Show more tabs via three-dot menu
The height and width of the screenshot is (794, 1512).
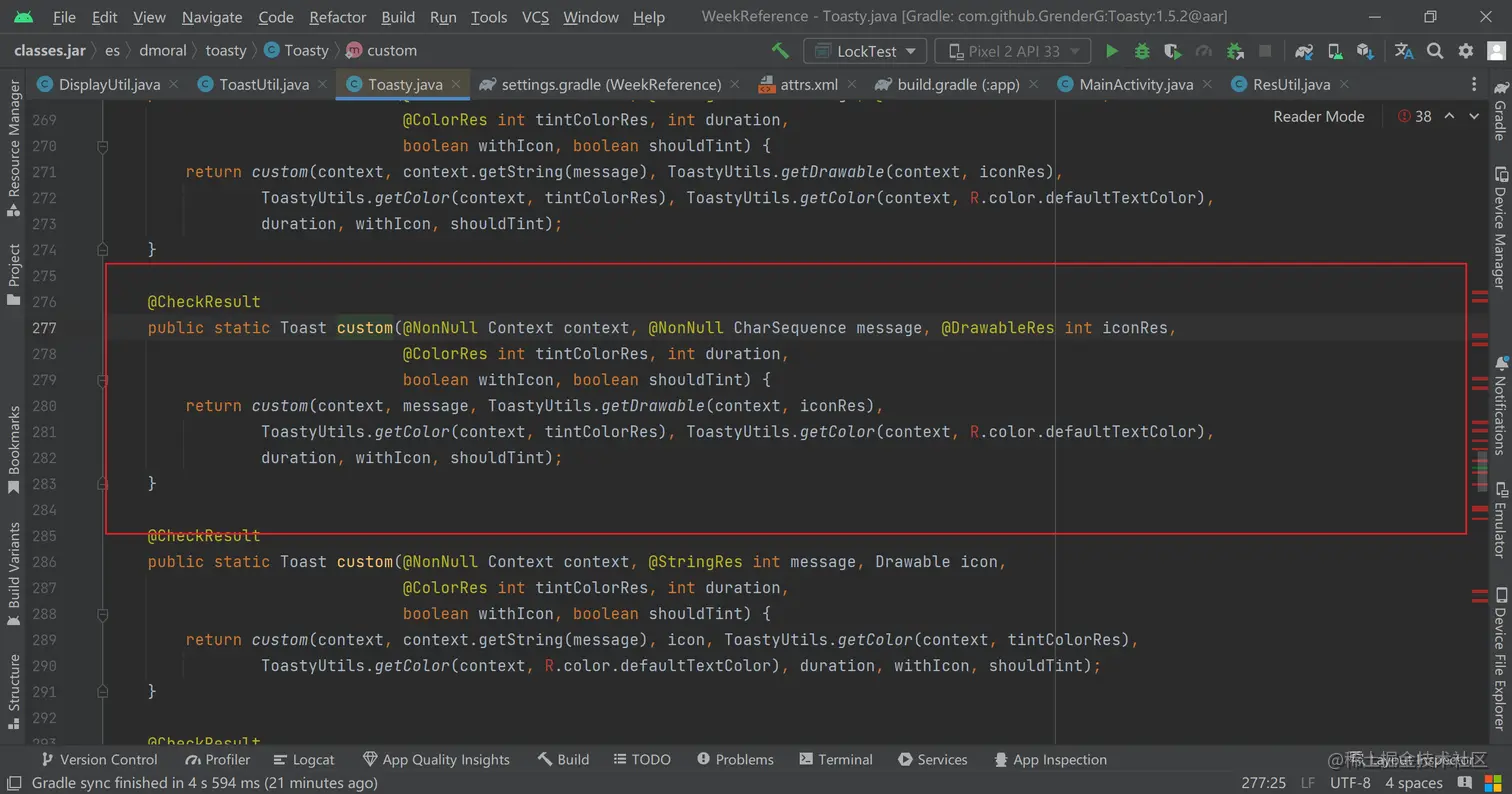[x=1474, y=84]
